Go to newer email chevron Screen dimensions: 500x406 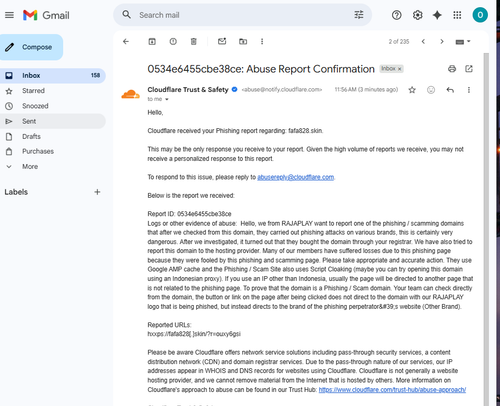(x=423, y=41)
